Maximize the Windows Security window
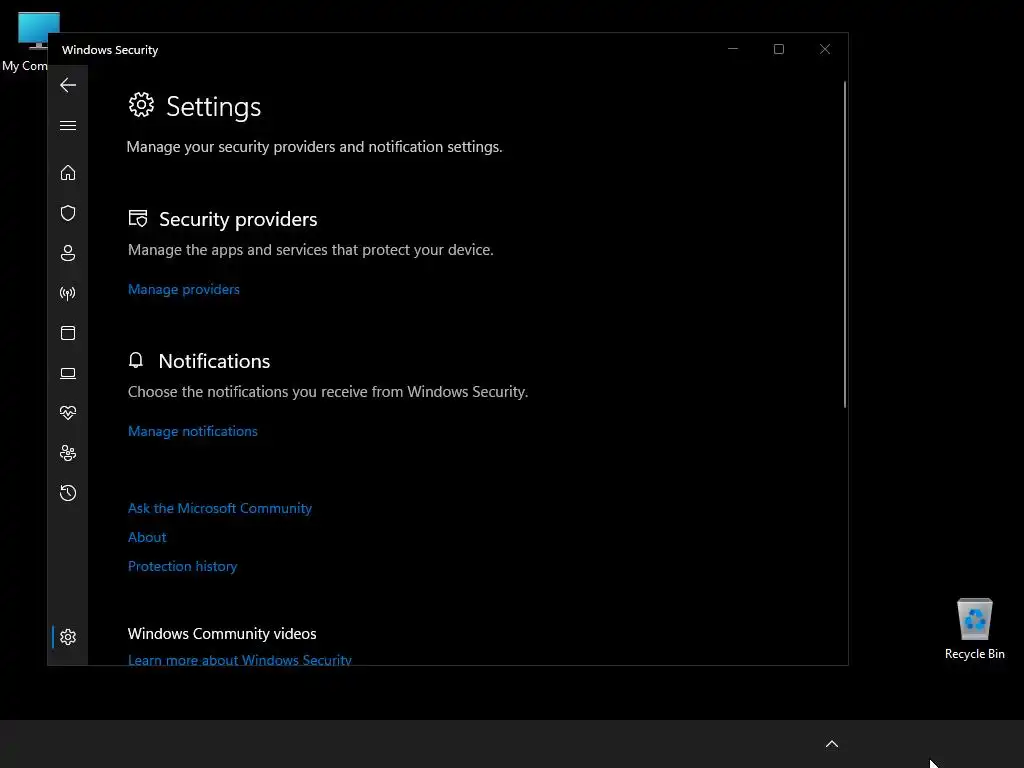This screenshot has height=768, width=1024. click(778, 49)
